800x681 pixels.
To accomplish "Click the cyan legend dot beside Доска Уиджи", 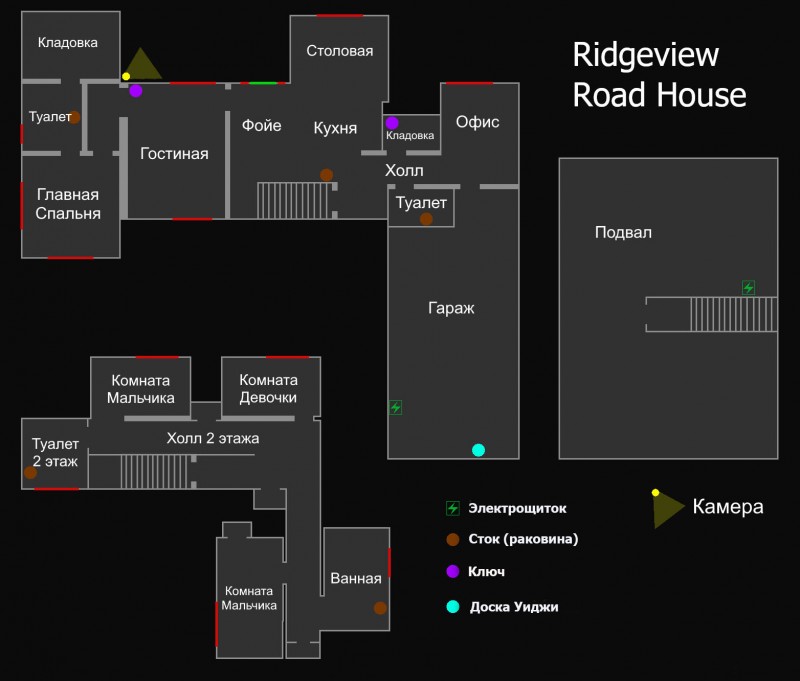I will (x=453, y=607).
